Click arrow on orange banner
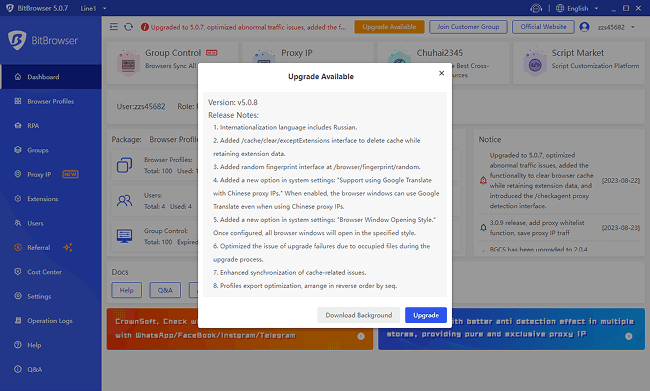 [x=361, y=336]
